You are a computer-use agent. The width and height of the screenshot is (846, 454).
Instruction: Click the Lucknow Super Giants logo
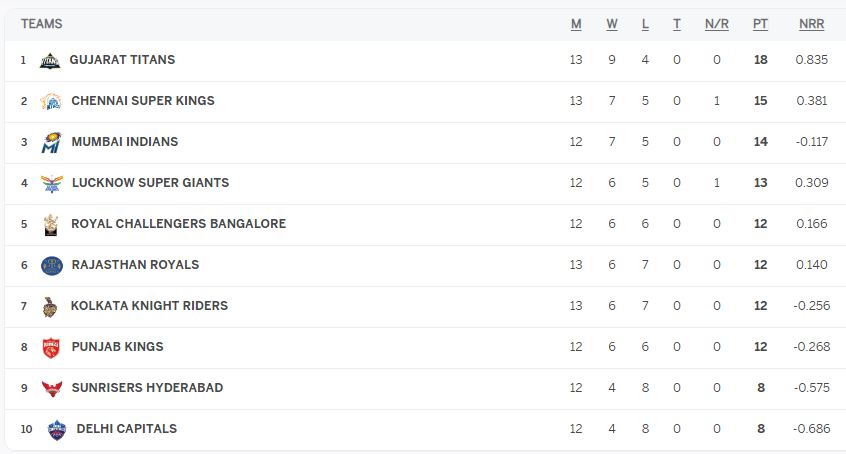click(x=51, y=184)
